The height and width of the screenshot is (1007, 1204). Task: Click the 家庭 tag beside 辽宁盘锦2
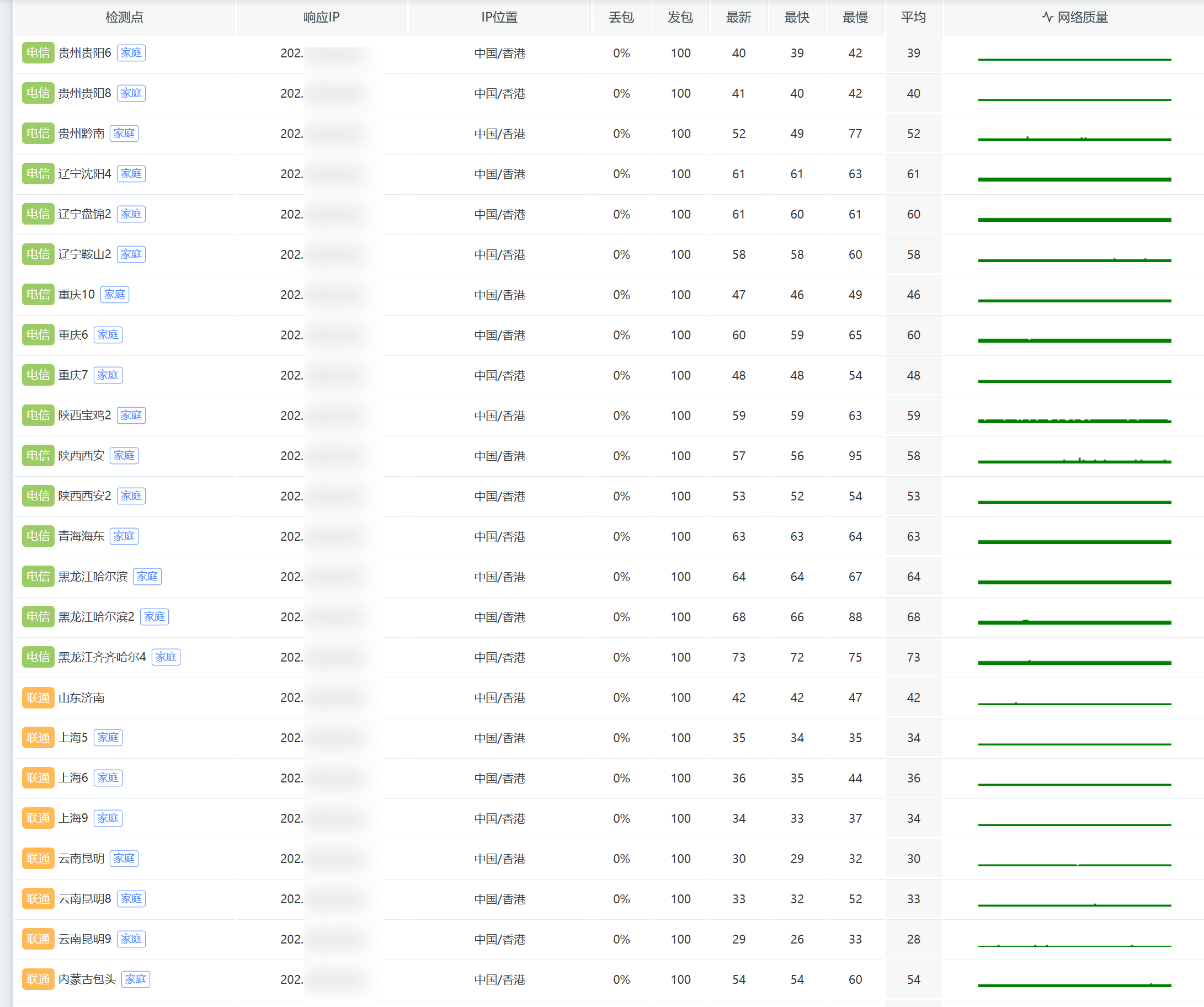(x=131, y=214)
